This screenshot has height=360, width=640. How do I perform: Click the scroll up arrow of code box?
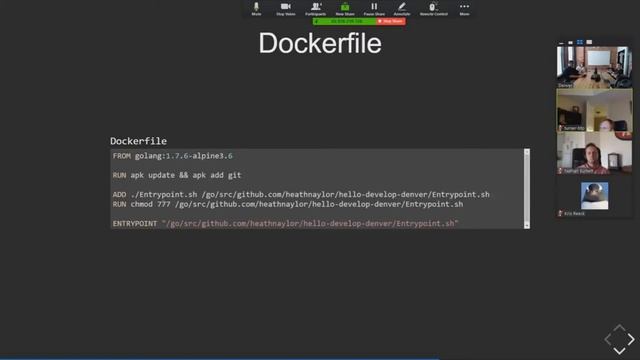[x=527, y=152]
